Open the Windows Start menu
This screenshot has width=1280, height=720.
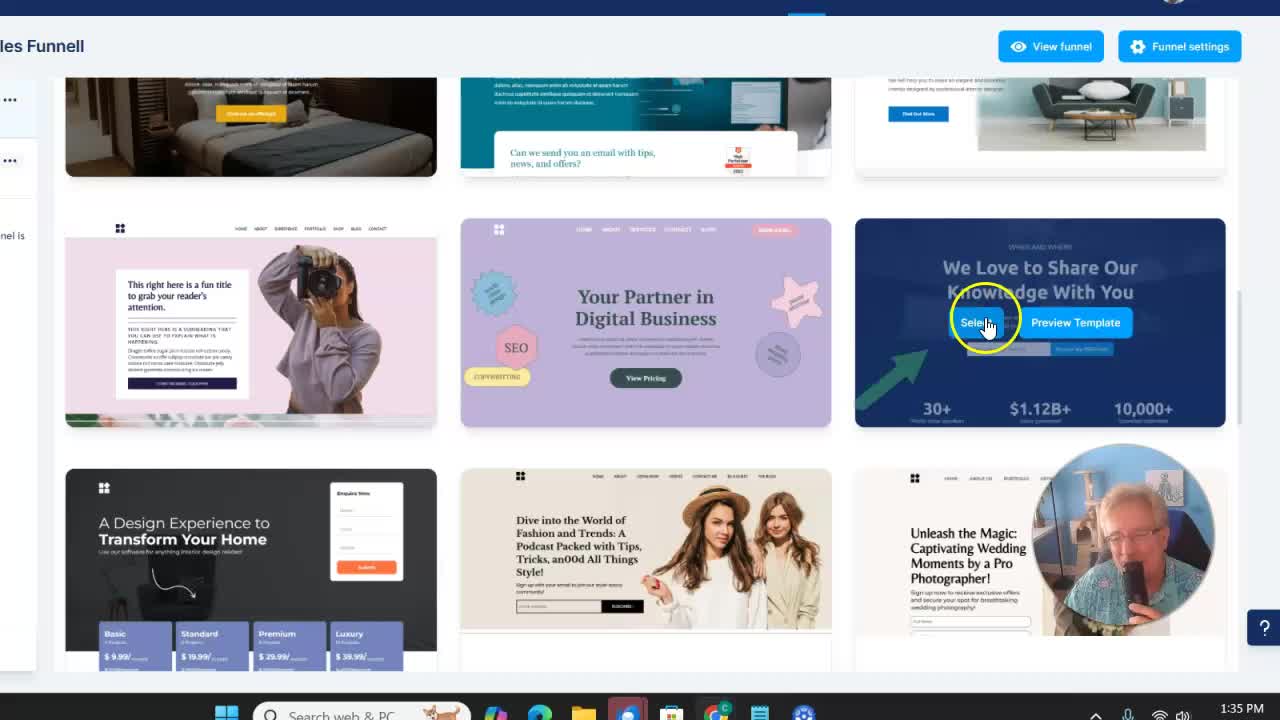227,714
